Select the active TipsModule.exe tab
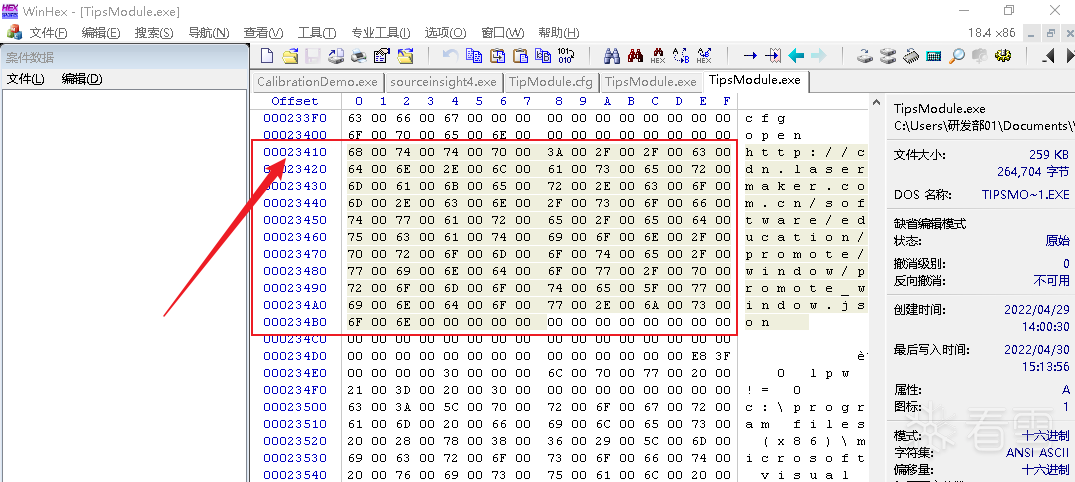1075x482 pixels. pyautogui.click(x=755, y=80)
